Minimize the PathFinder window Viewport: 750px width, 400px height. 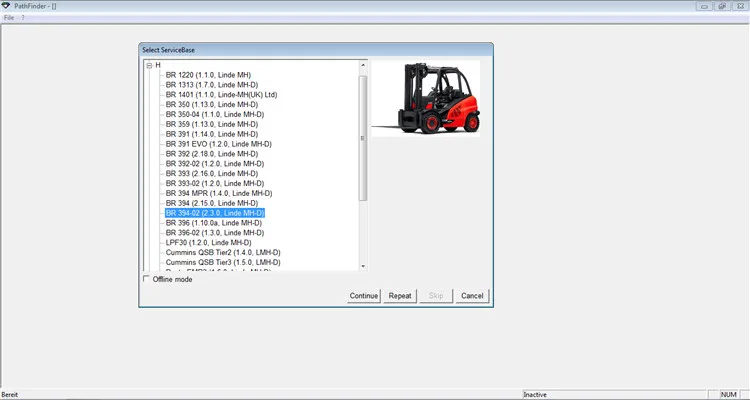point(704,6)
